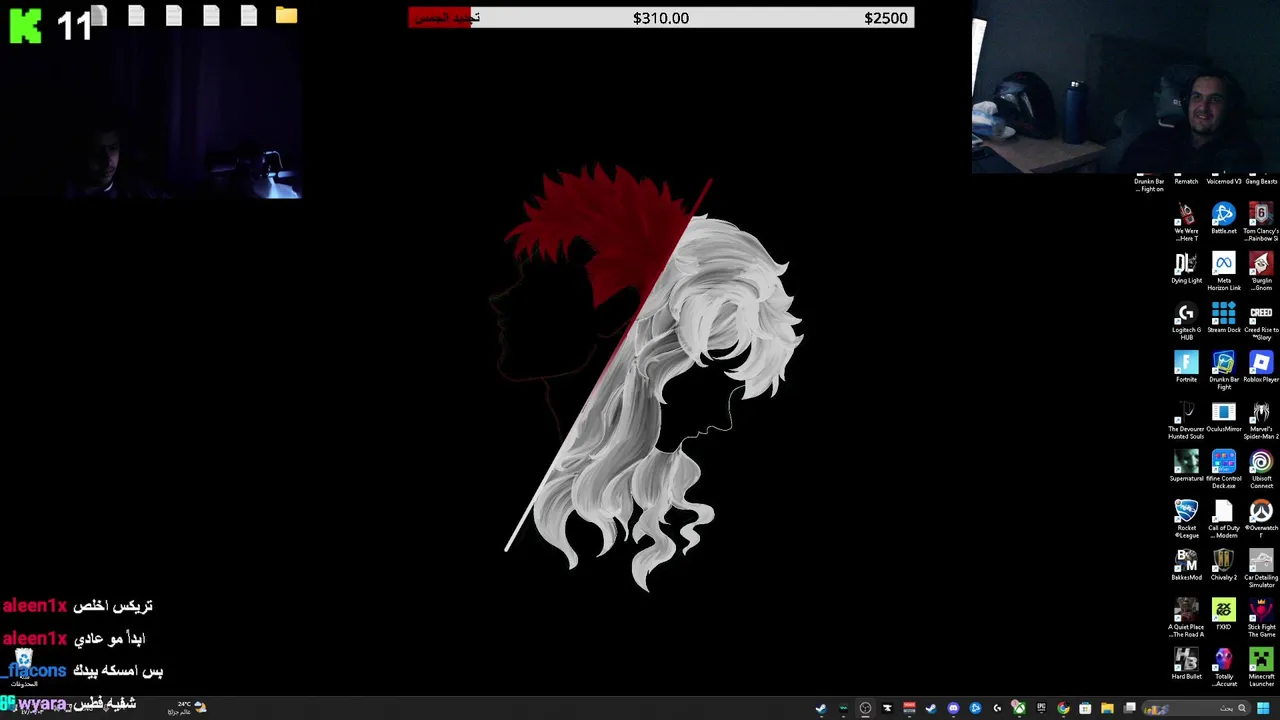
Task: Open Microsoft Store from the taskbar
Action: 1085,708
